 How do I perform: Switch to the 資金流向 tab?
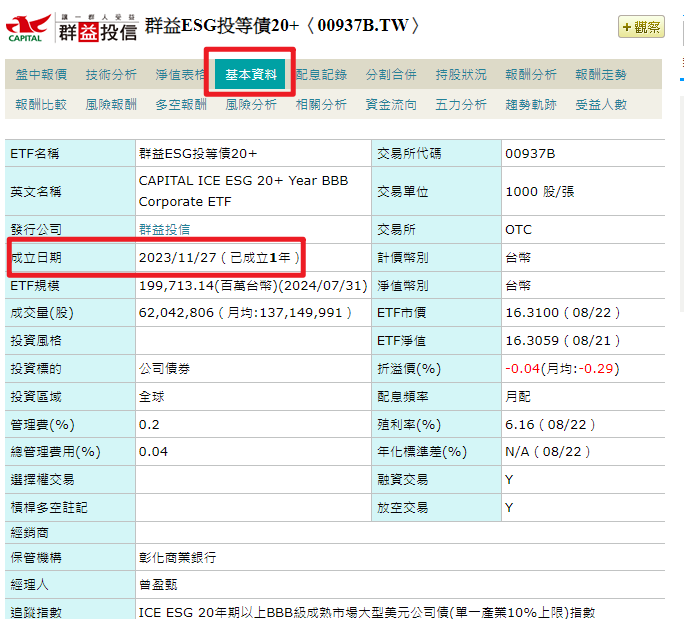click(x=391, y=104)
